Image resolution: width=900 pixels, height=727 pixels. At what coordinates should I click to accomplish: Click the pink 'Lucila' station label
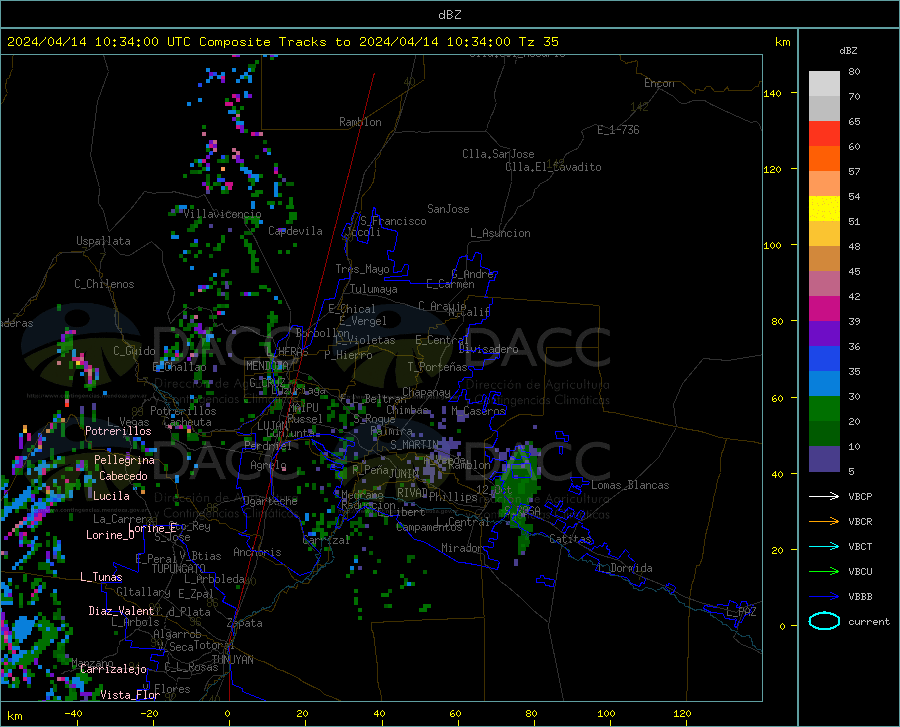111,496
